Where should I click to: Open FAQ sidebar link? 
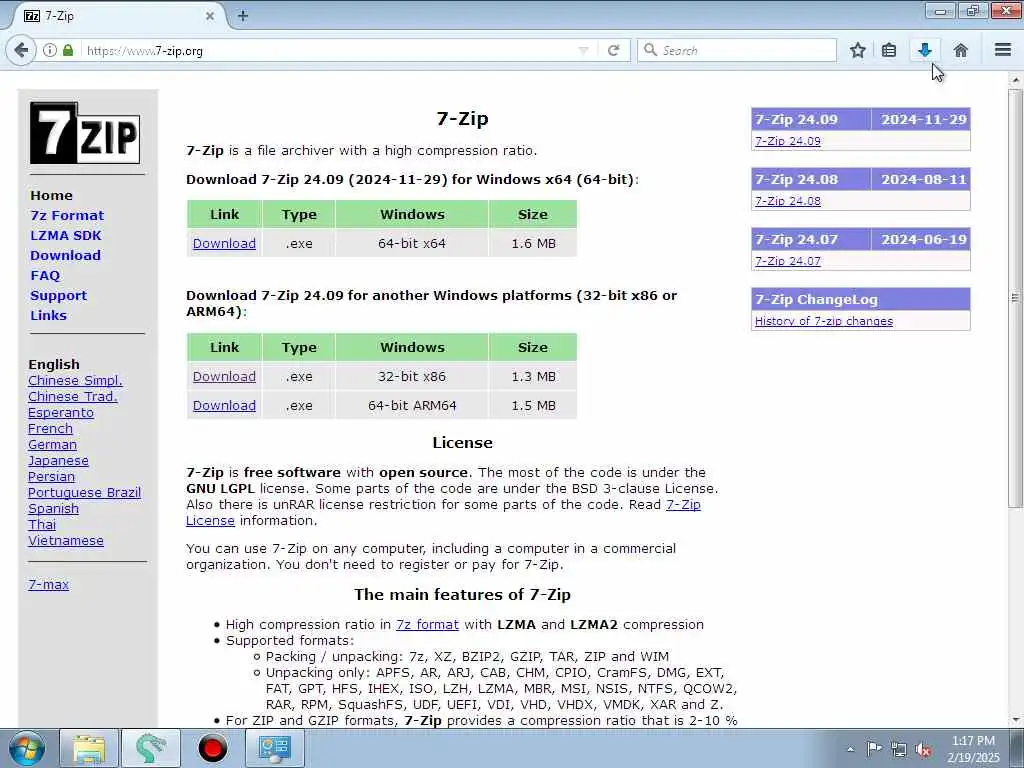pos(45,276)
